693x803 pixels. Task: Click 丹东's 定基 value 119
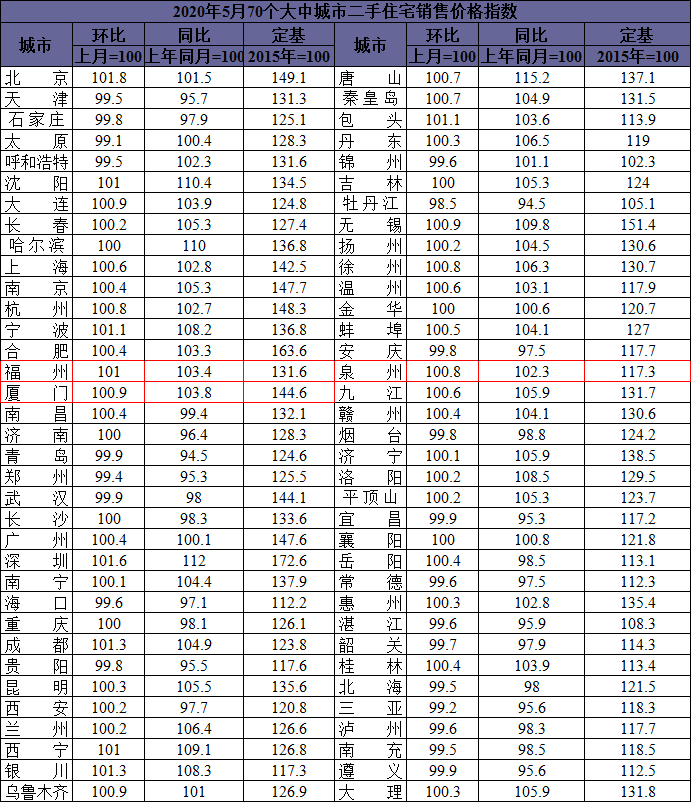(638, 141)
